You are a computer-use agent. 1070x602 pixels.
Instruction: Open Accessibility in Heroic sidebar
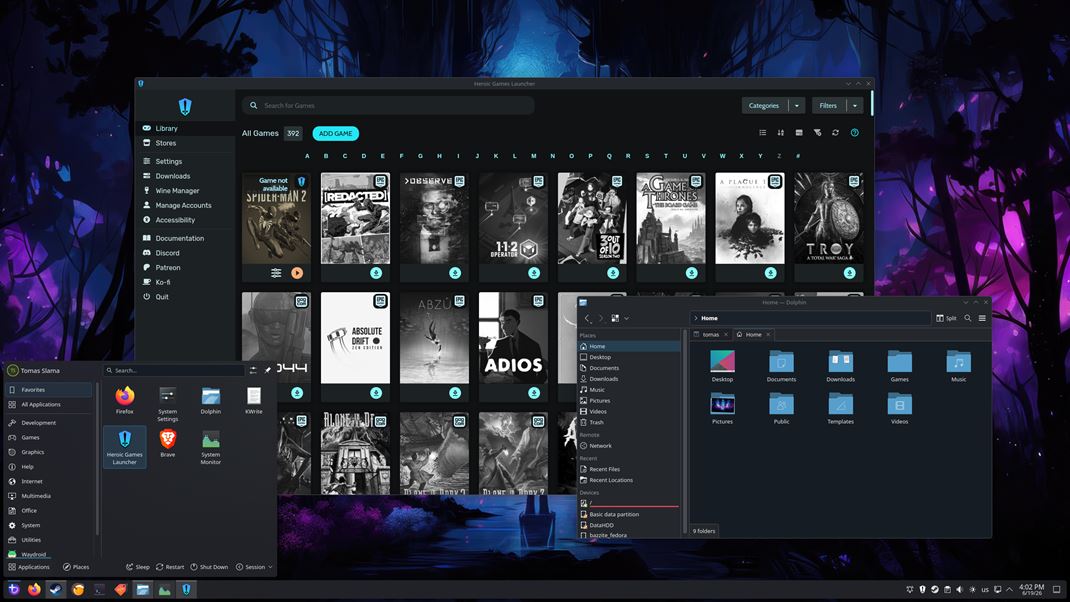point(185,220)
